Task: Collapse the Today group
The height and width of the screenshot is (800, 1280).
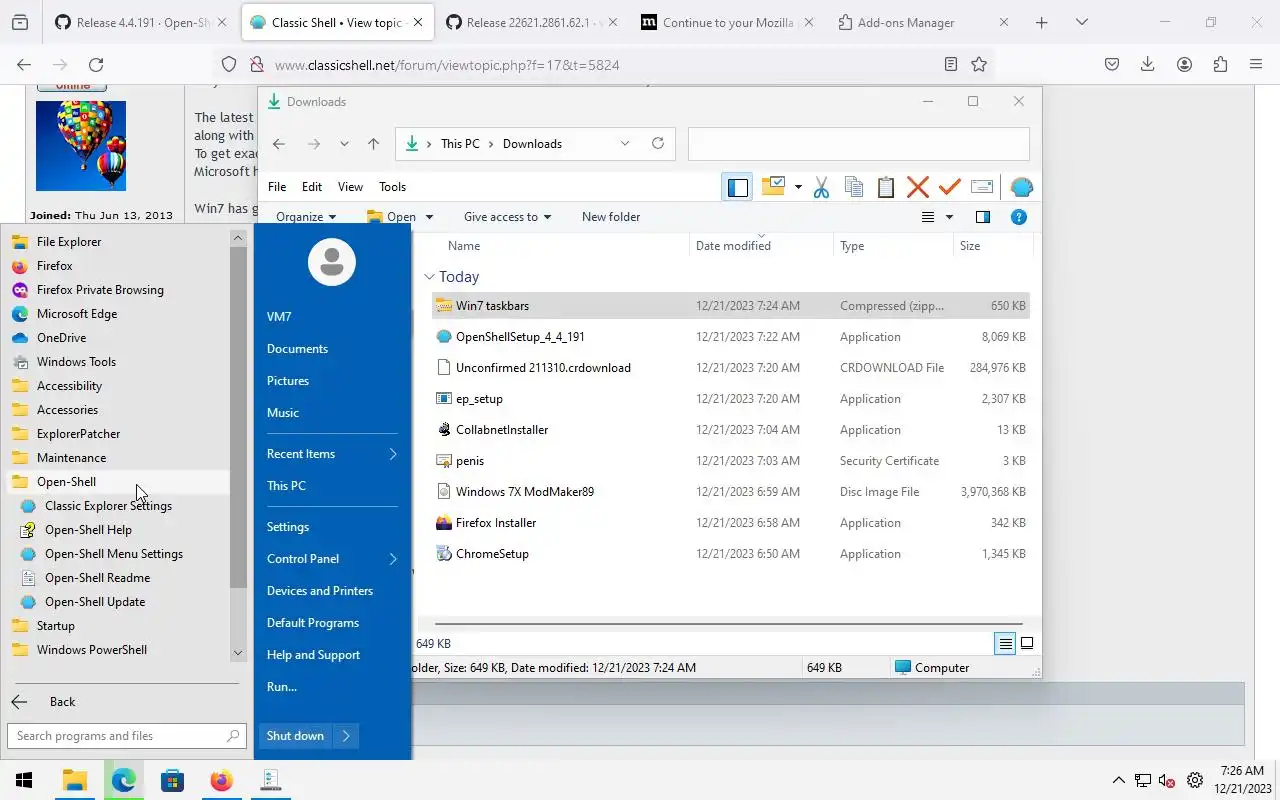Action: coord(429,277)
